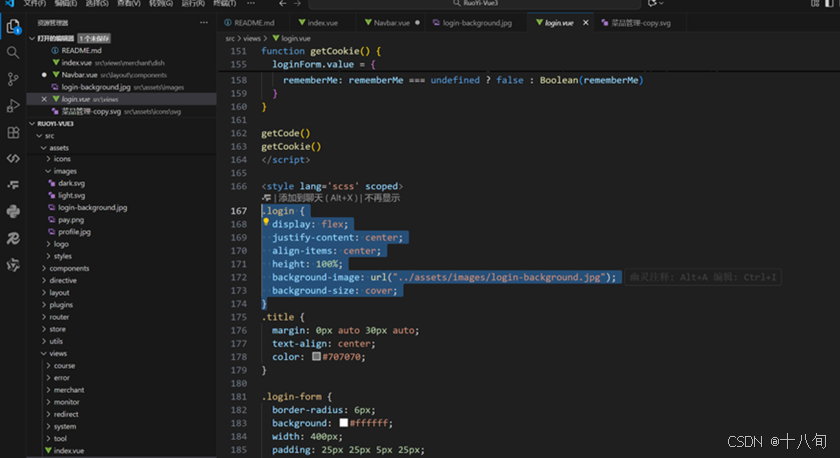Open dark.svg file in images folder
Screen dimensions: 840x458
71,183
